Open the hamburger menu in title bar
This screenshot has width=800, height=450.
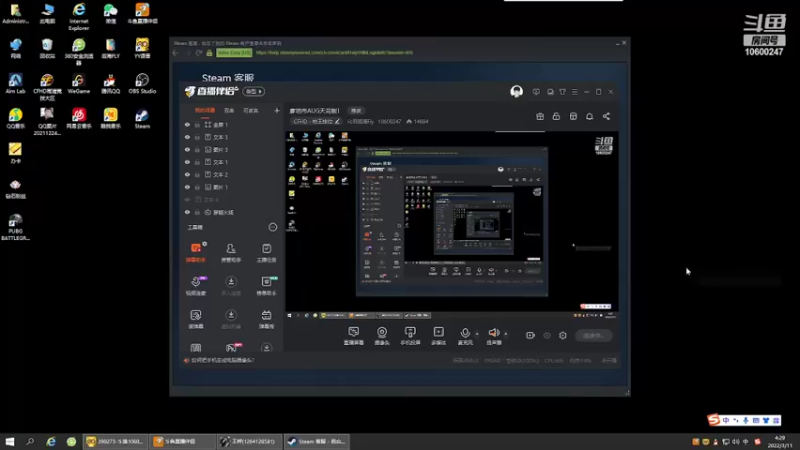[574, 92]
